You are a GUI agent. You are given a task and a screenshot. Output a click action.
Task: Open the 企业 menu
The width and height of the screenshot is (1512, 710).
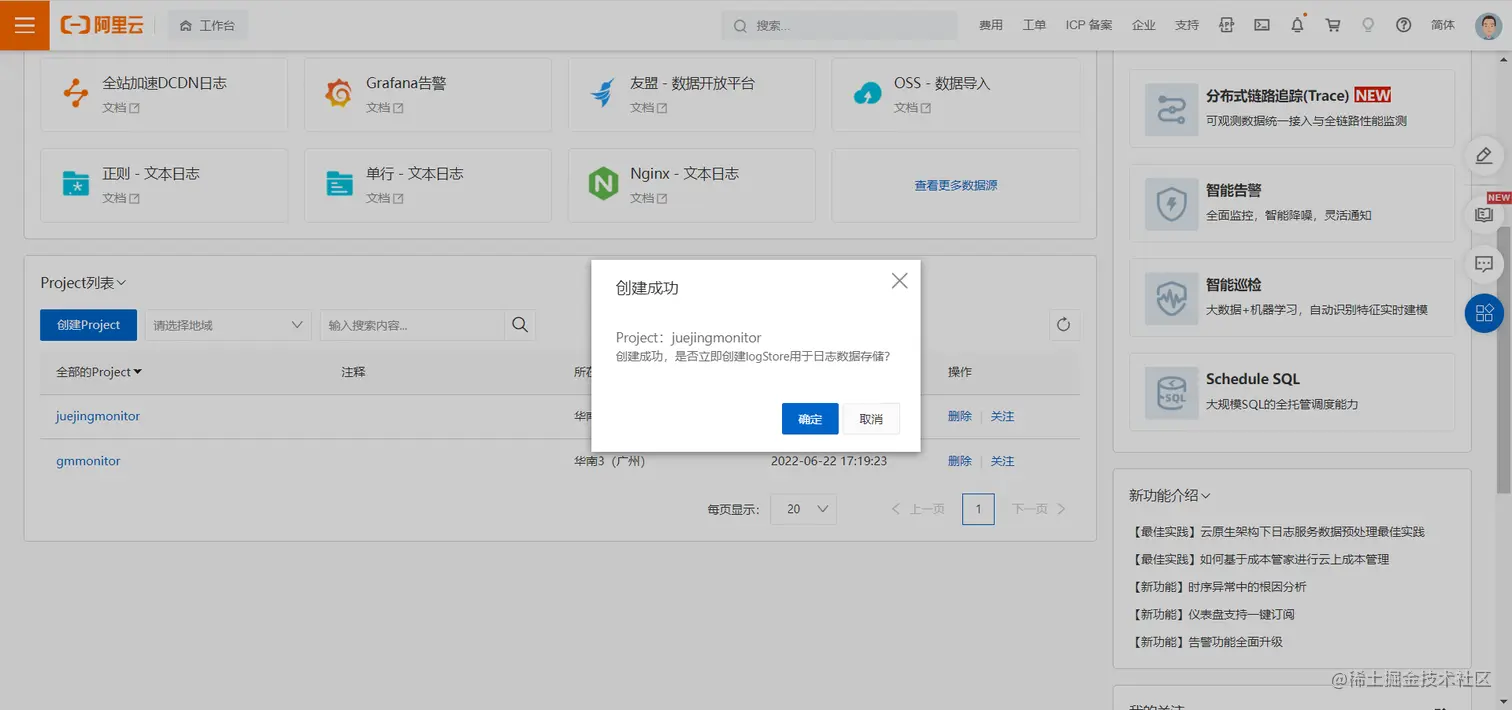[x=1143, y=25]
